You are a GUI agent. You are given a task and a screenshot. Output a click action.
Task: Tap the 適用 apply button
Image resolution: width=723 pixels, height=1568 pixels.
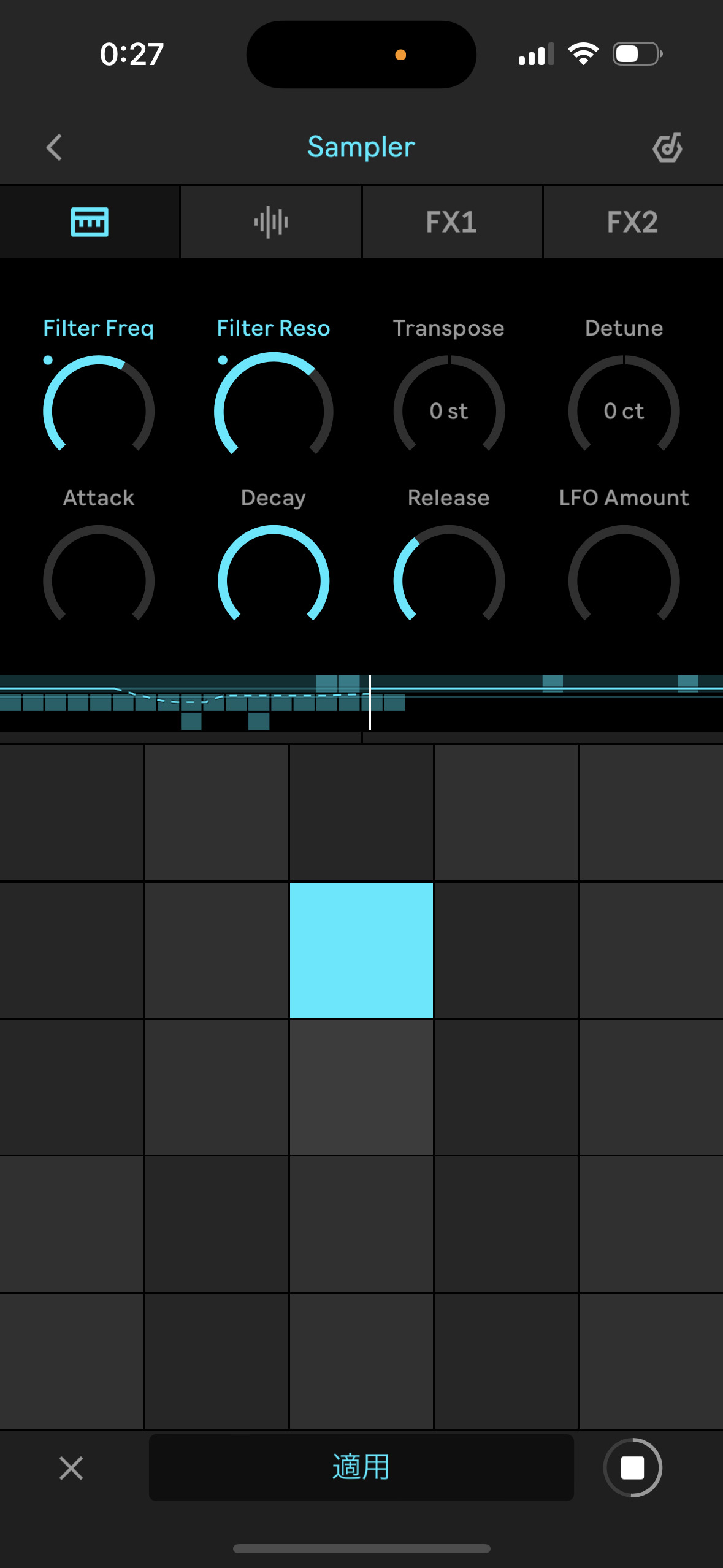pyautogui.click(x=361, y=1467)
